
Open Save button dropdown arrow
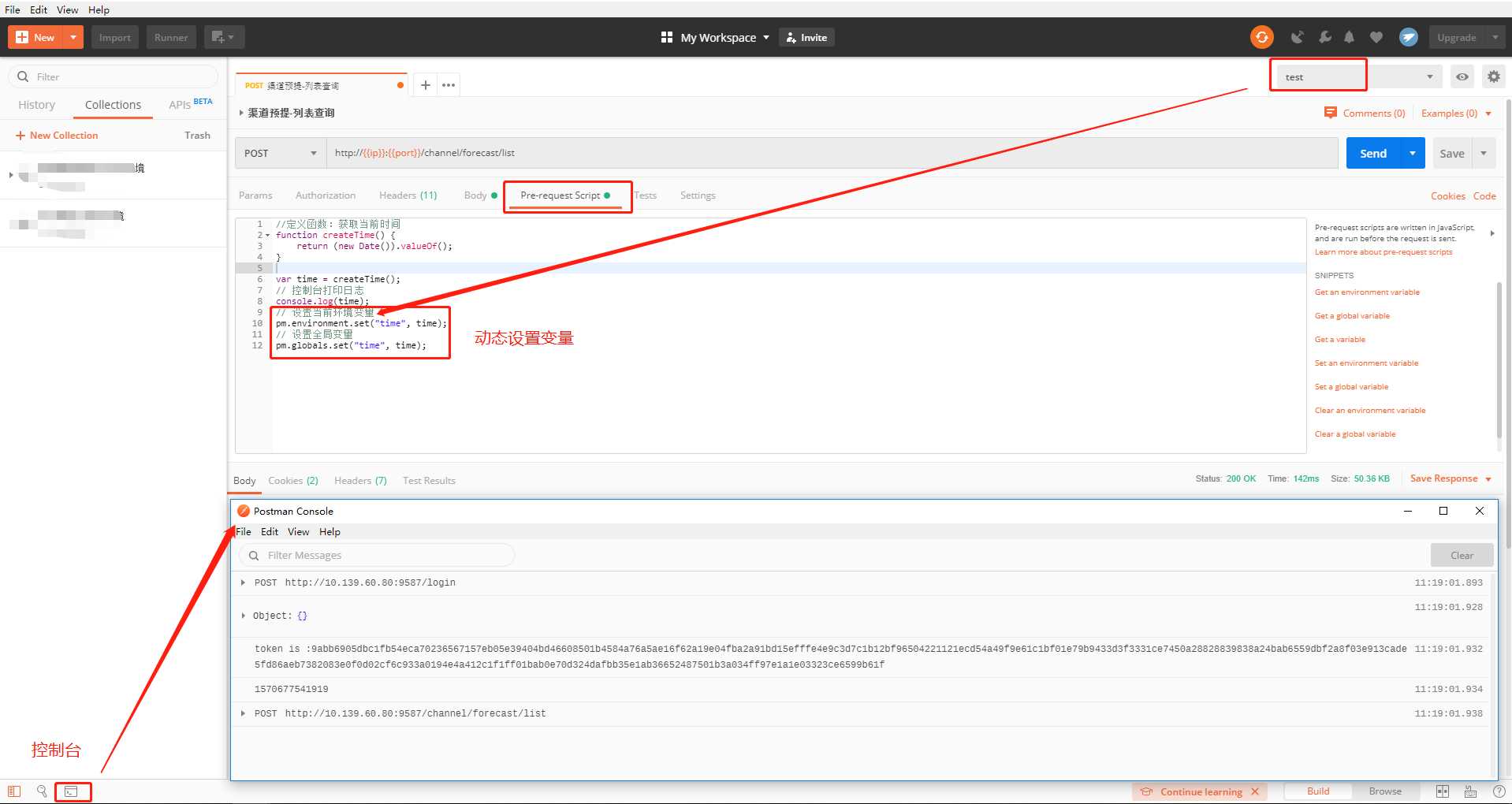[1484, 153]
